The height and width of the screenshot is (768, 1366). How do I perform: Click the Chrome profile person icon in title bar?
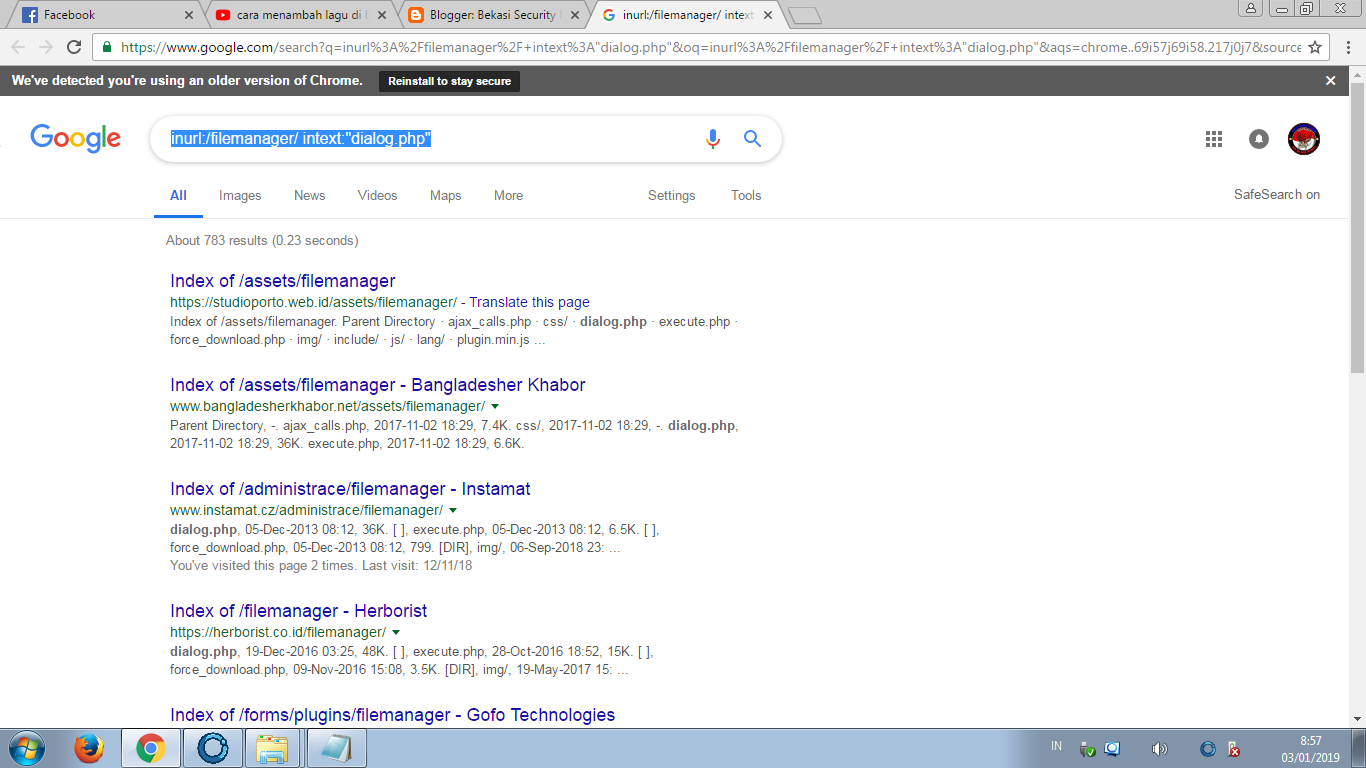[1251, 8]
